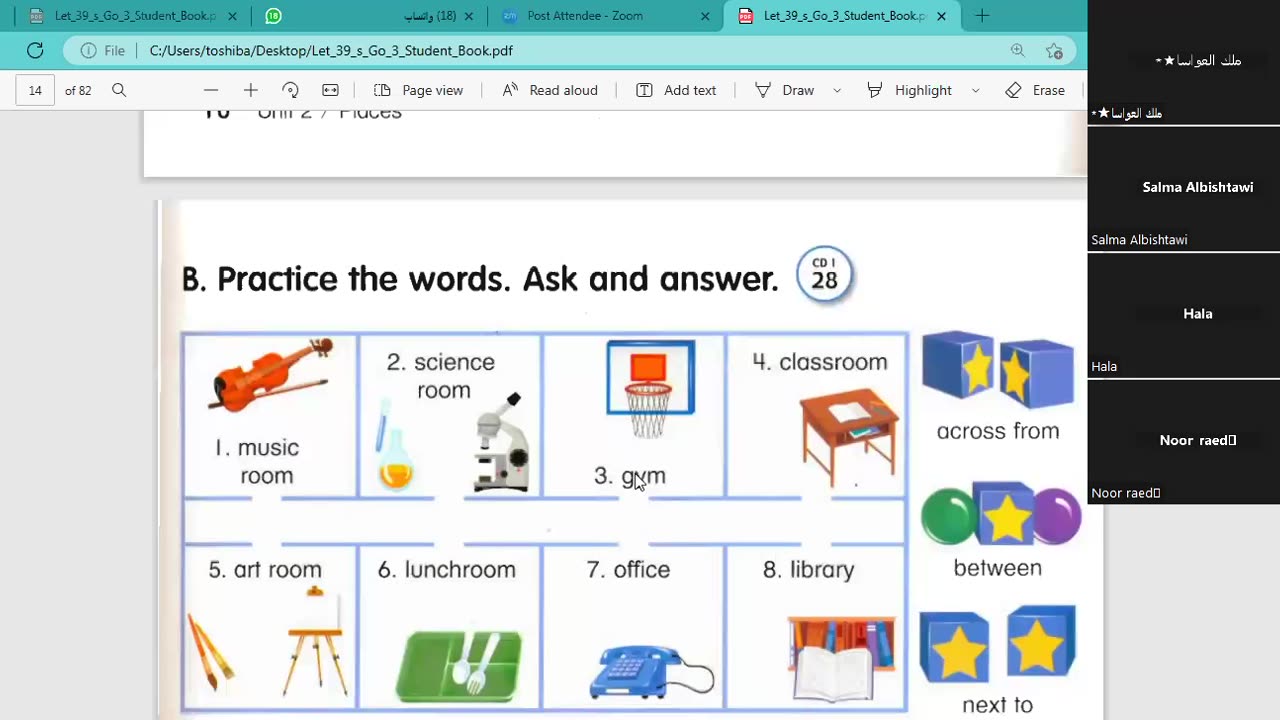
Task: Close the first Student_Book PDF tab
Action: coord(232,16)
